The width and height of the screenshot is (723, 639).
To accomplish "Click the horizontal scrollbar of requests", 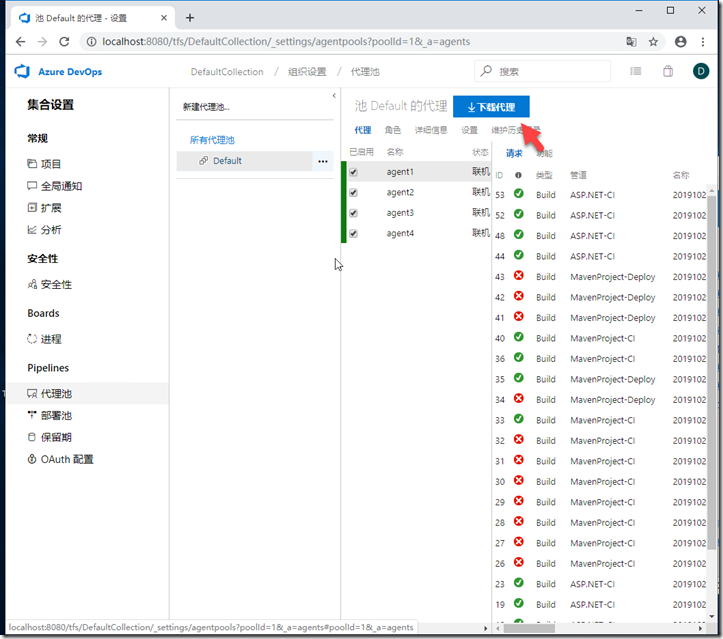I will pyautogui.click(x=529, y=628).
